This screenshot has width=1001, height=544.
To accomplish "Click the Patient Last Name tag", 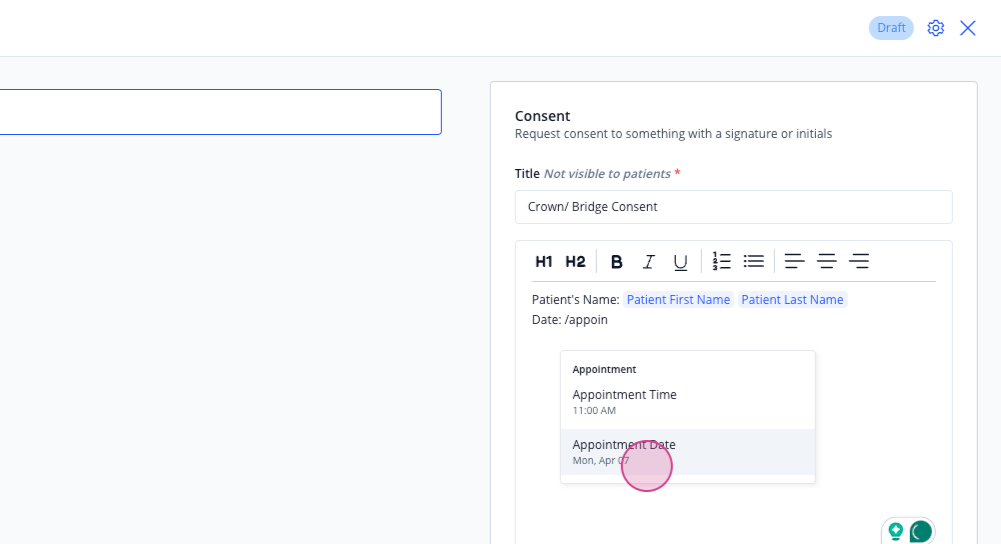I will coord(792,299).
